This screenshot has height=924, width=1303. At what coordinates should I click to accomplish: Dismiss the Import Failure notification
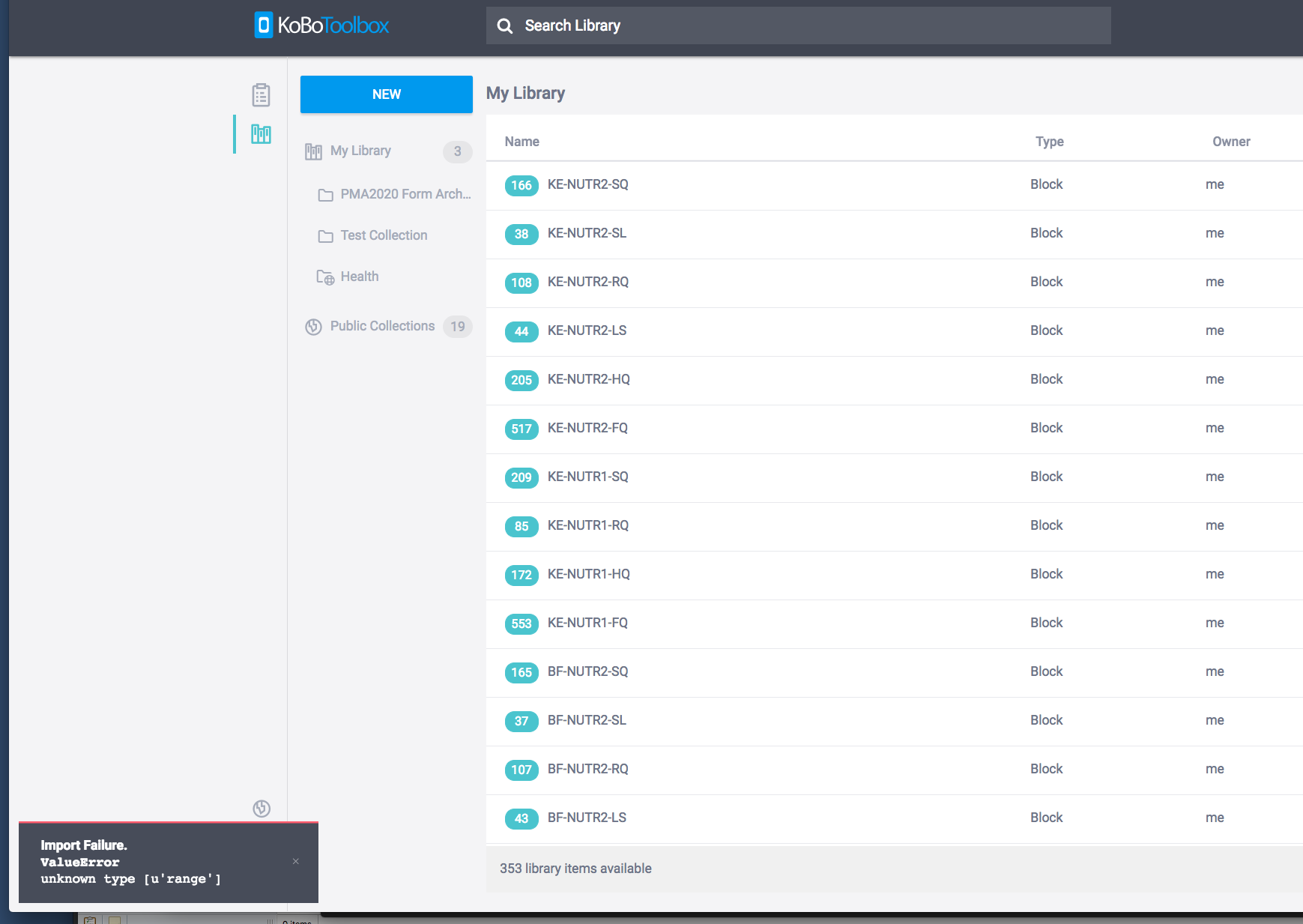tap(295, 861)
